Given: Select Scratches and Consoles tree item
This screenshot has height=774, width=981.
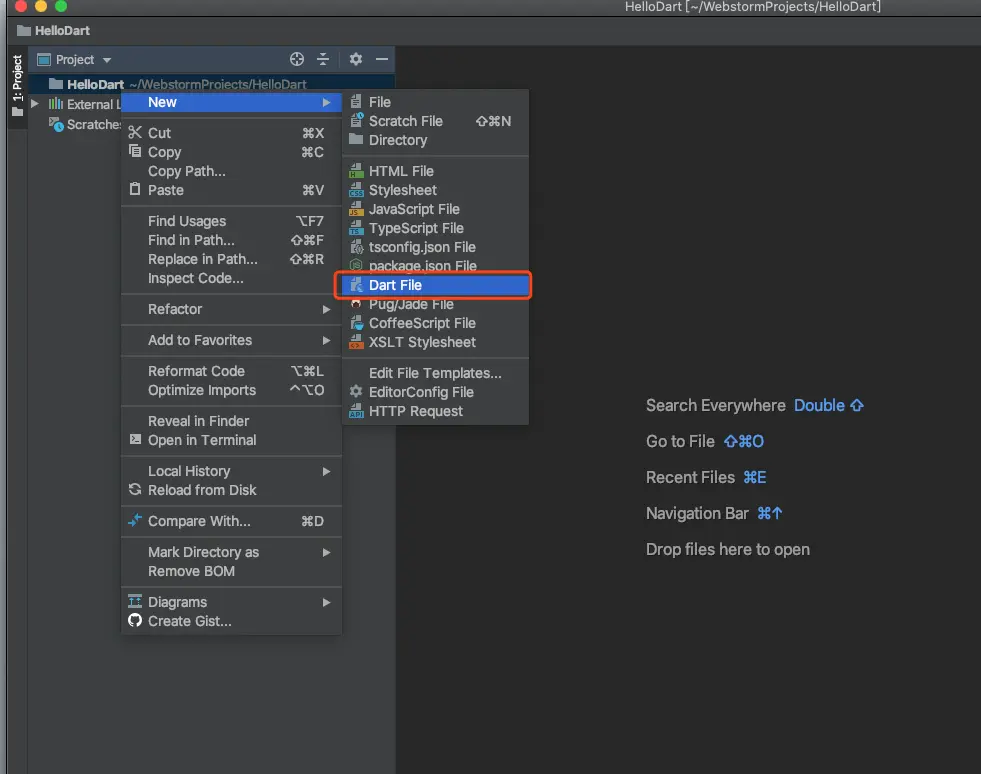Looking at the screenshot, I should 84,125.
